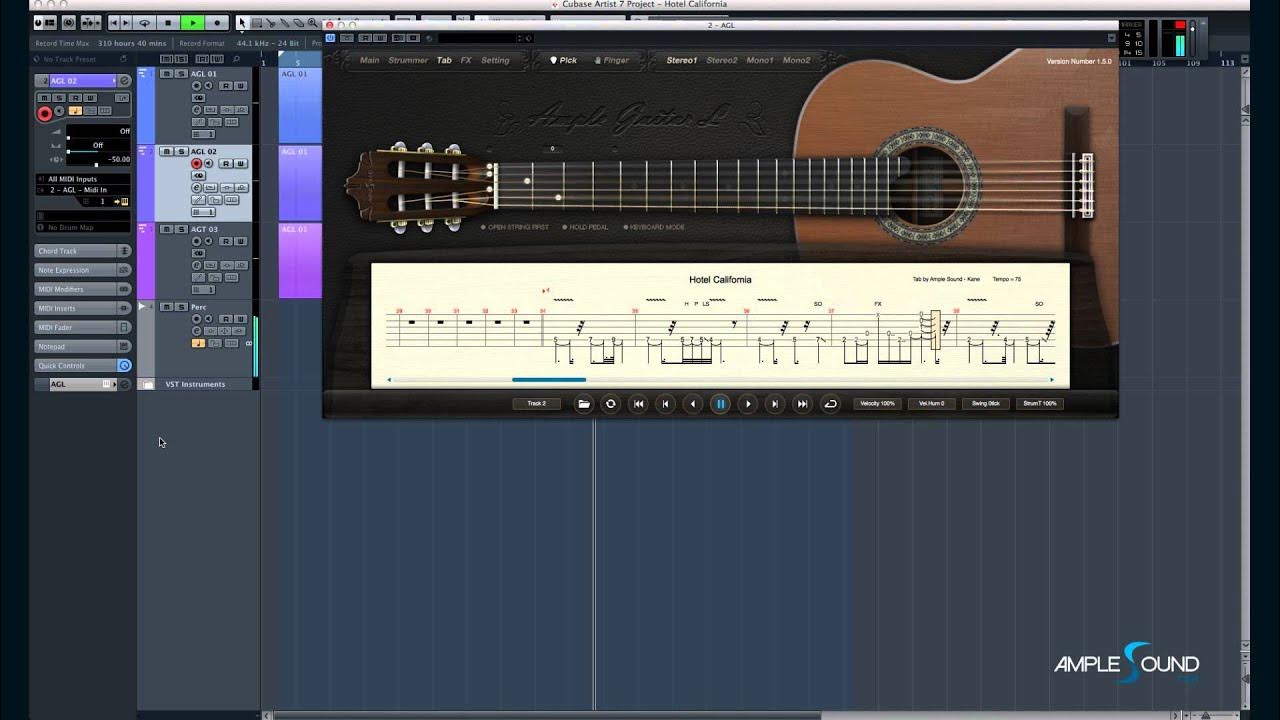Expand the Notepad inspector section
This screenshot has width=1280, height=720.
pyautogui.click(x=83, y=346)
